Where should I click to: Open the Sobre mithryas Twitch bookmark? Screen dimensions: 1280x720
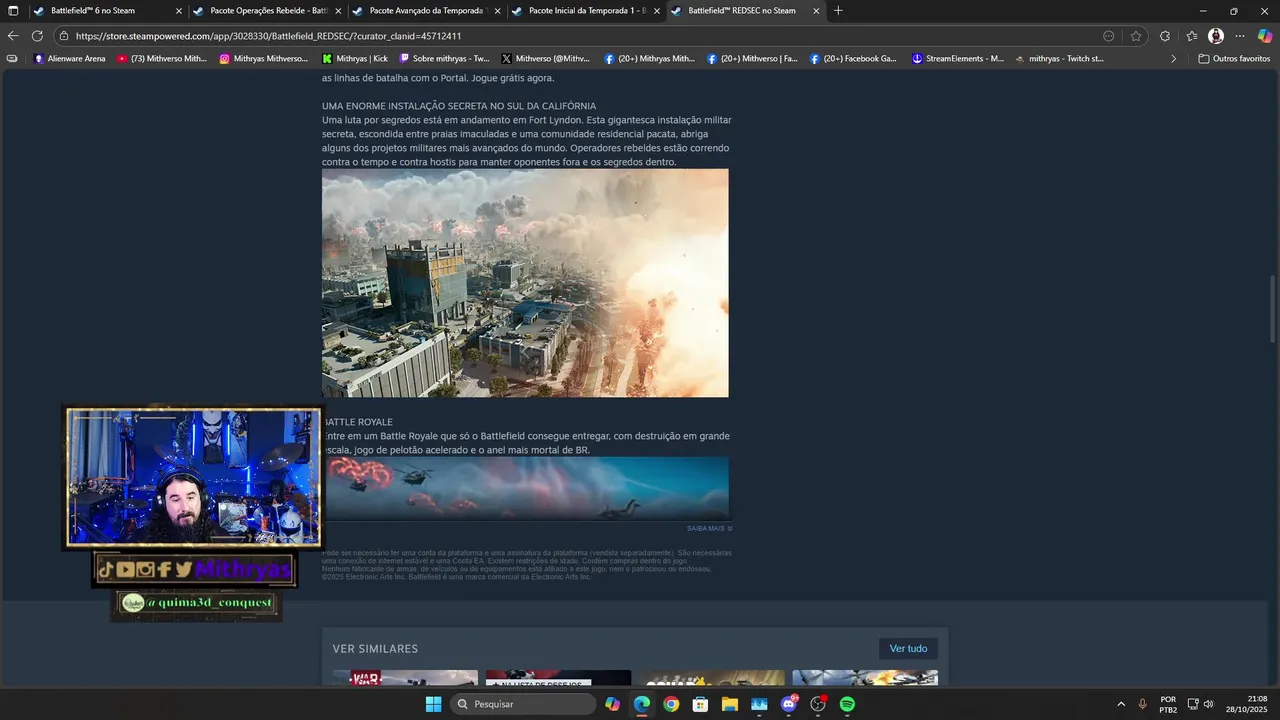tap(445, 59)
